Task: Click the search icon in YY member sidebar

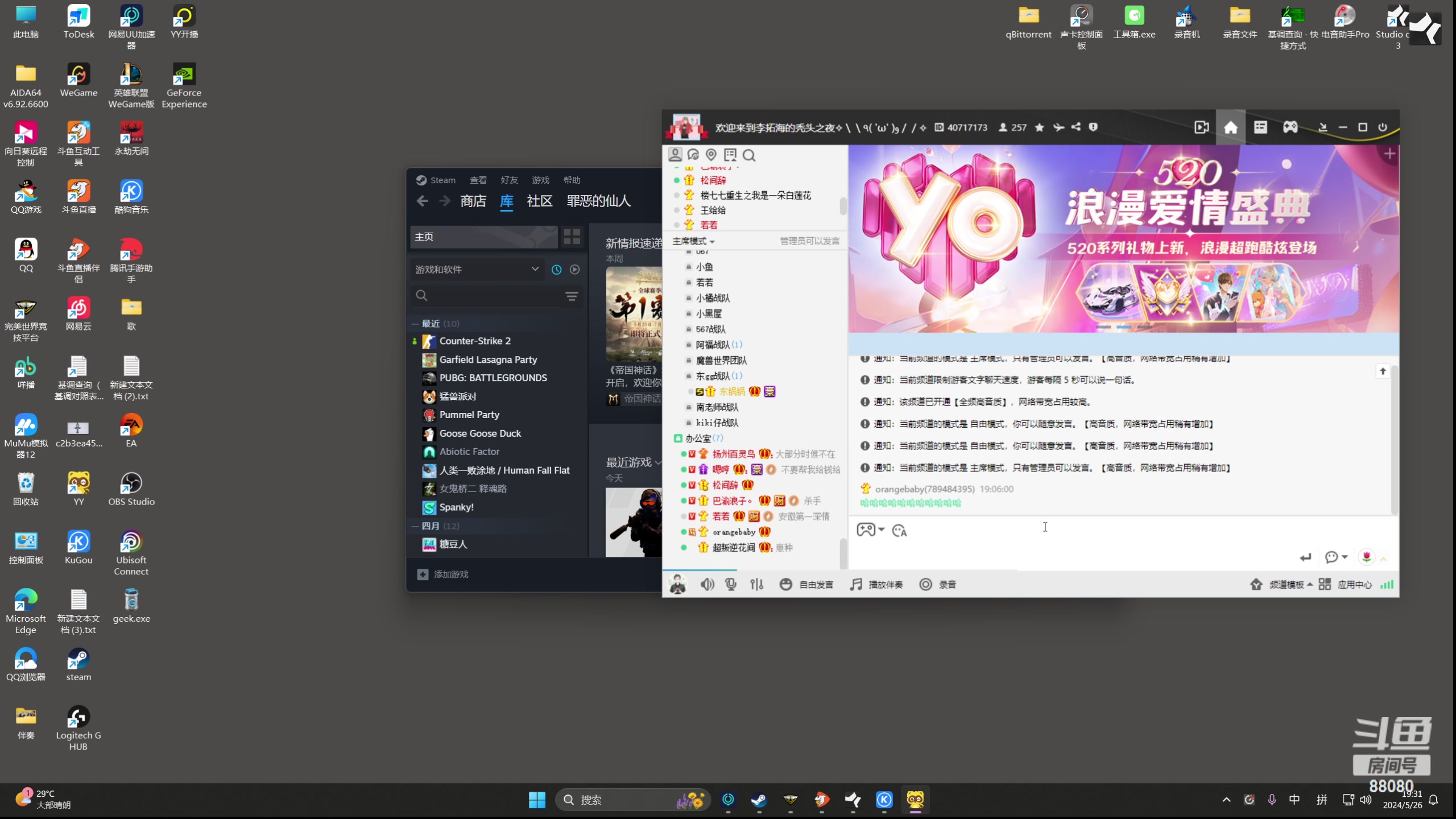Action: [750, 155]
